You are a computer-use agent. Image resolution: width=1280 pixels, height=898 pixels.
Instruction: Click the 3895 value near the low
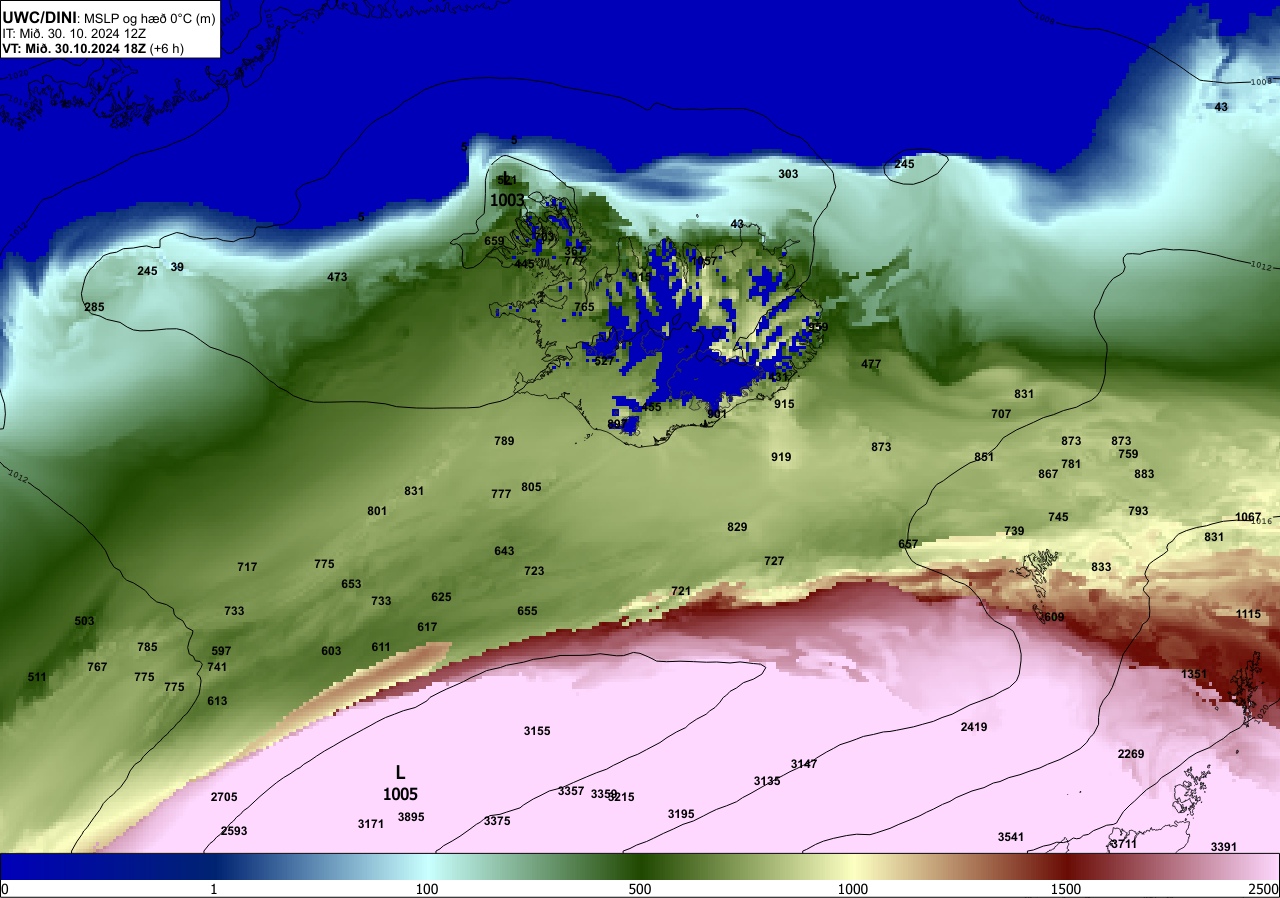[411, 817]
